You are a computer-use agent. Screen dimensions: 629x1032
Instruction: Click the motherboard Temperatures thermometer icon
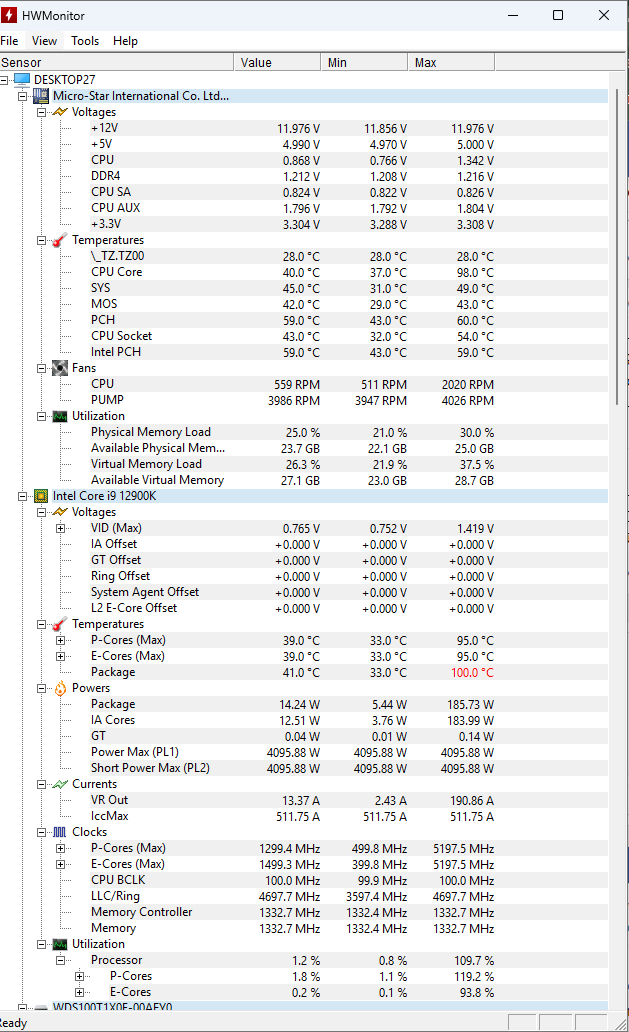60,240
